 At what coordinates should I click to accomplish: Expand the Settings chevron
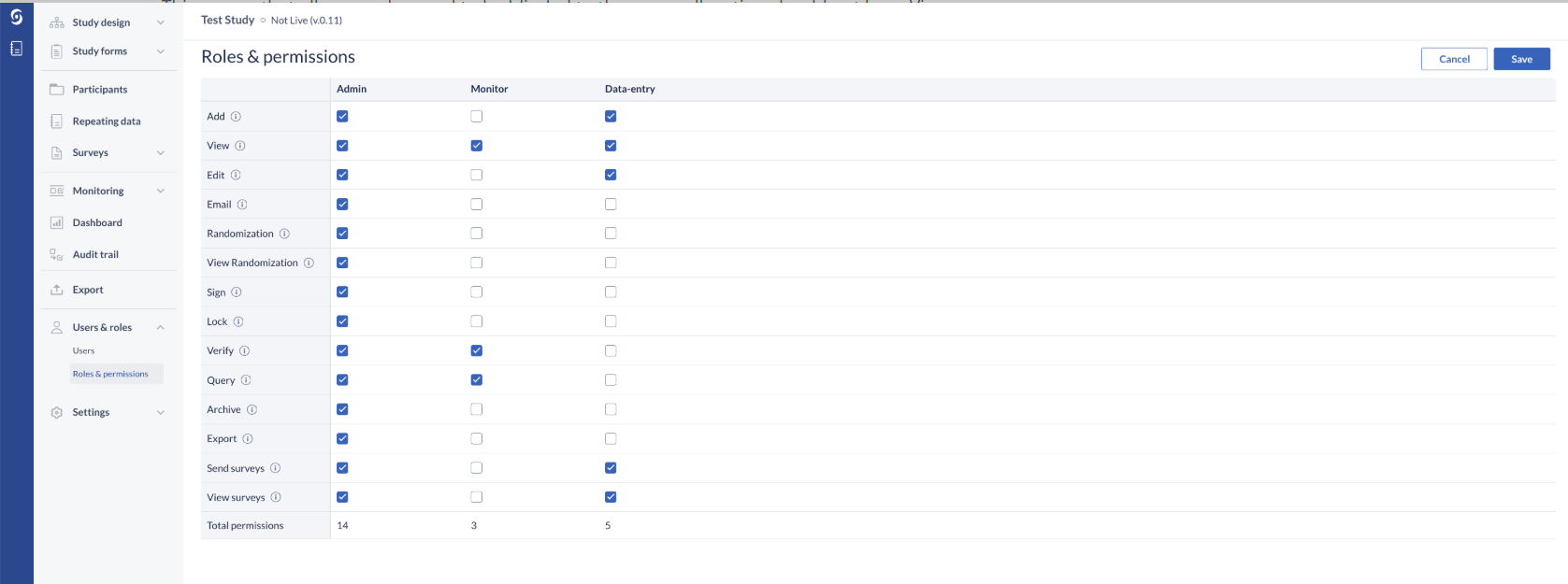tap(161, 412)
